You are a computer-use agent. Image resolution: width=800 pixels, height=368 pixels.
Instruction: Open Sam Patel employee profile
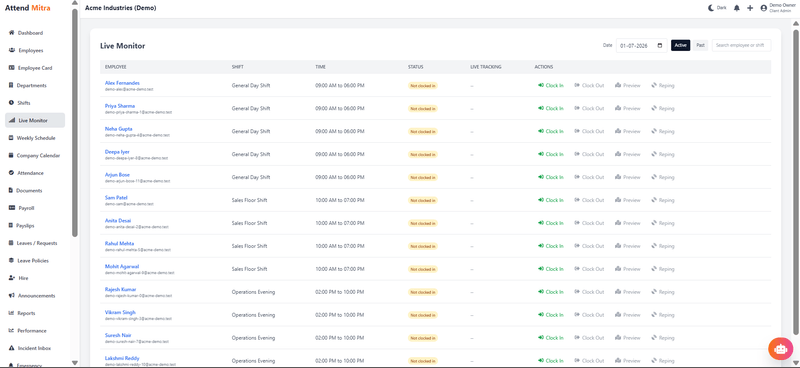pyautogui.click(x=116, y=198)
